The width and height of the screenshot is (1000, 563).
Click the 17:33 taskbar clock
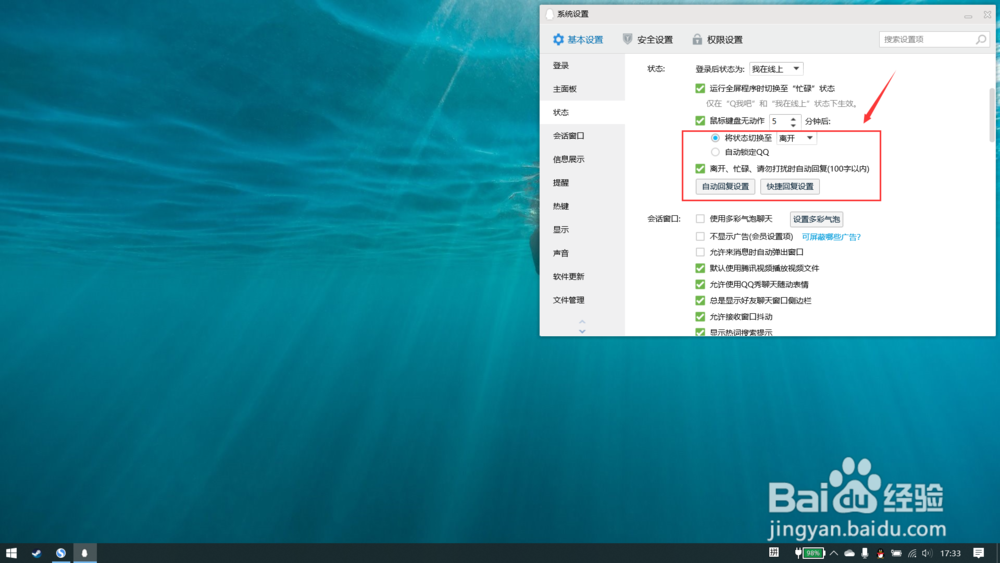950,553
